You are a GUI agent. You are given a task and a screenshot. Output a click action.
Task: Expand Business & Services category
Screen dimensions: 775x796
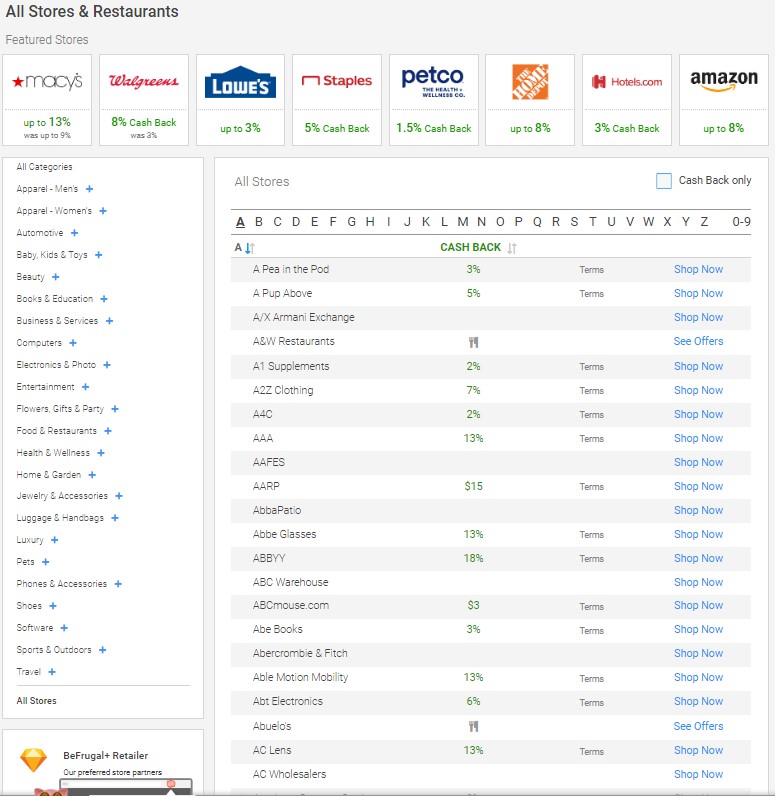coord(109,321)
